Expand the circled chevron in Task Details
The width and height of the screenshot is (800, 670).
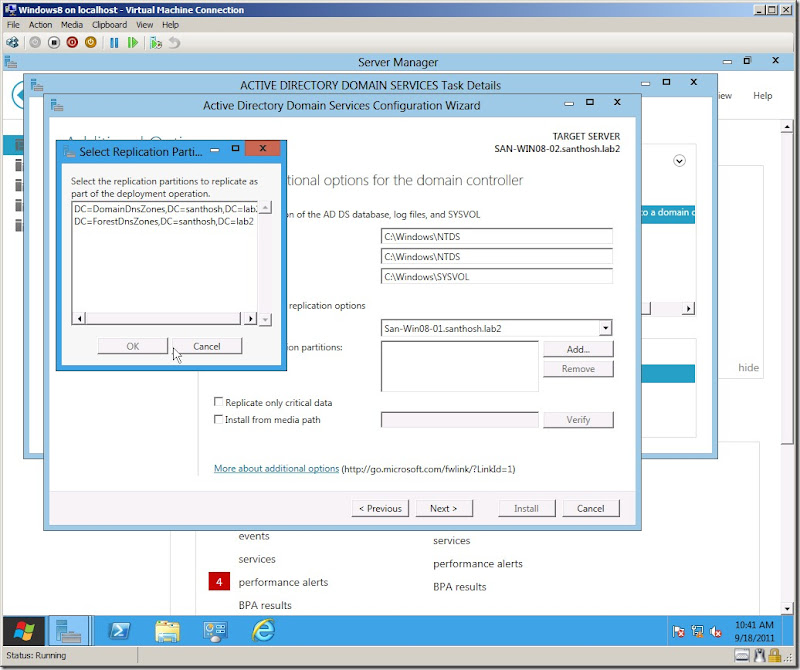(x=680, y=160)
